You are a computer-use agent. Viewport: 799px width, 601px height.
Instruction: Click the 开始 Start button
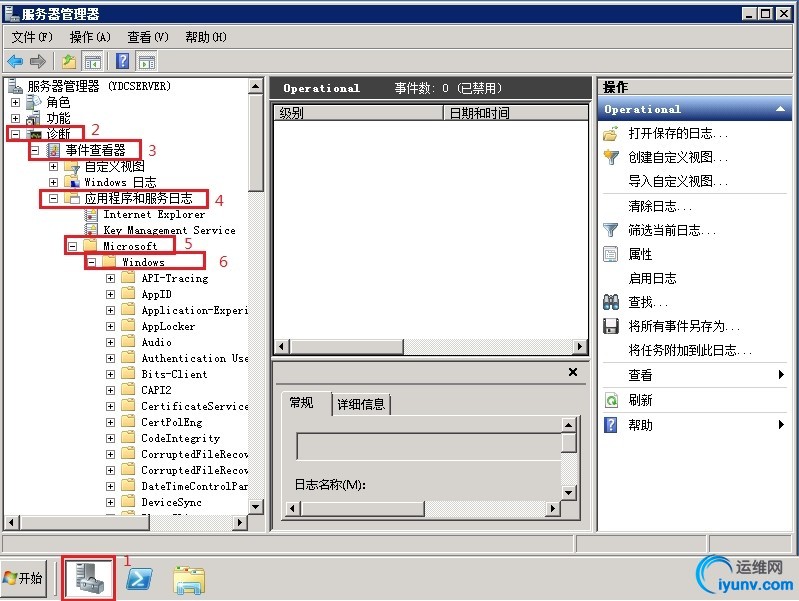pyautogui.click(x=23, y=578)
